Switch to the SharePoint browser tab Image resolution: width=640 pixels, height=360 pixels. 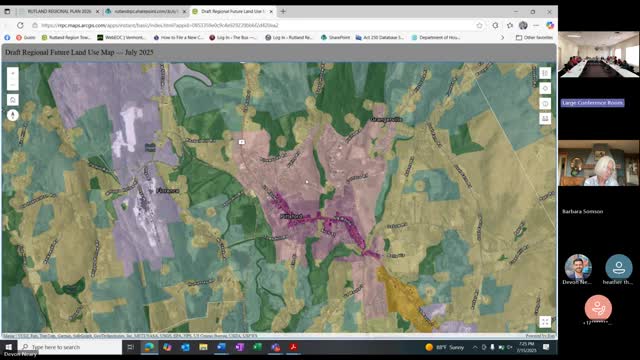tap(146, 11)
